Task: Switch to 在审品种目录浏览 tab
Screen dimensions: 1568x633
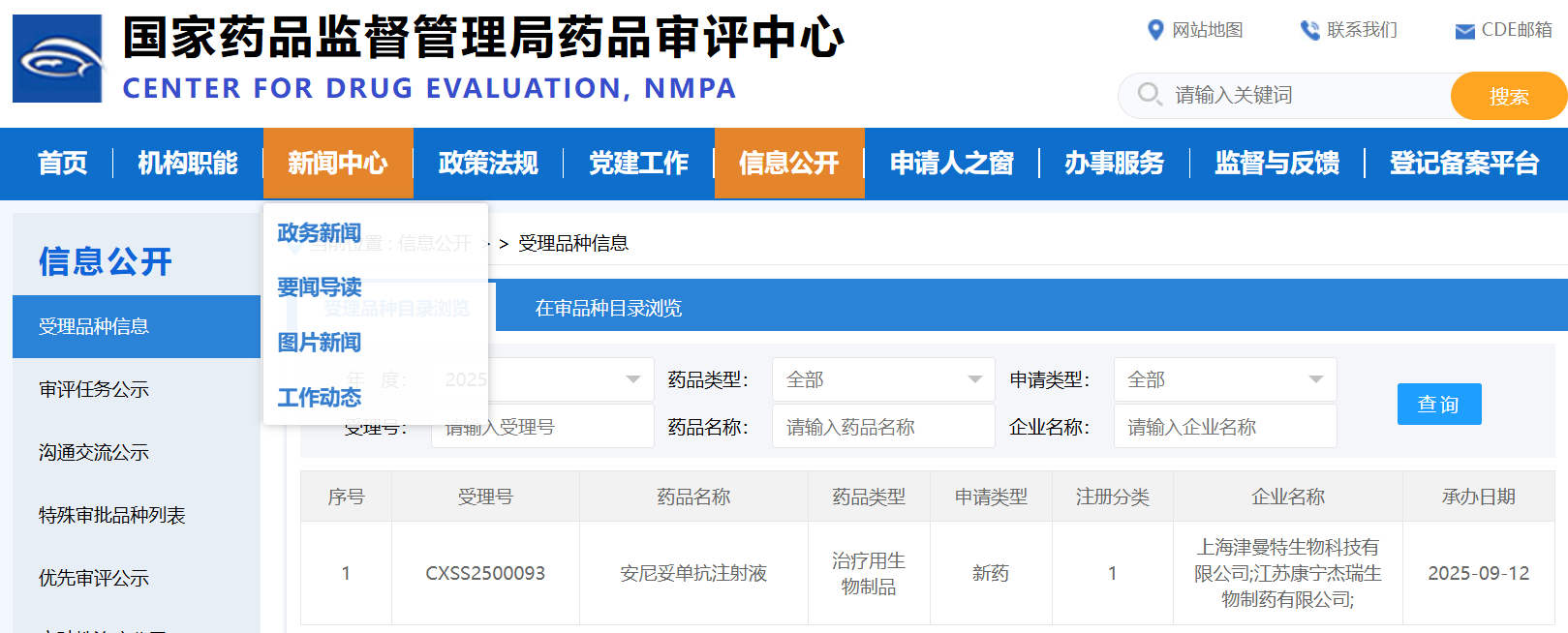Action: tap(608, 308)
